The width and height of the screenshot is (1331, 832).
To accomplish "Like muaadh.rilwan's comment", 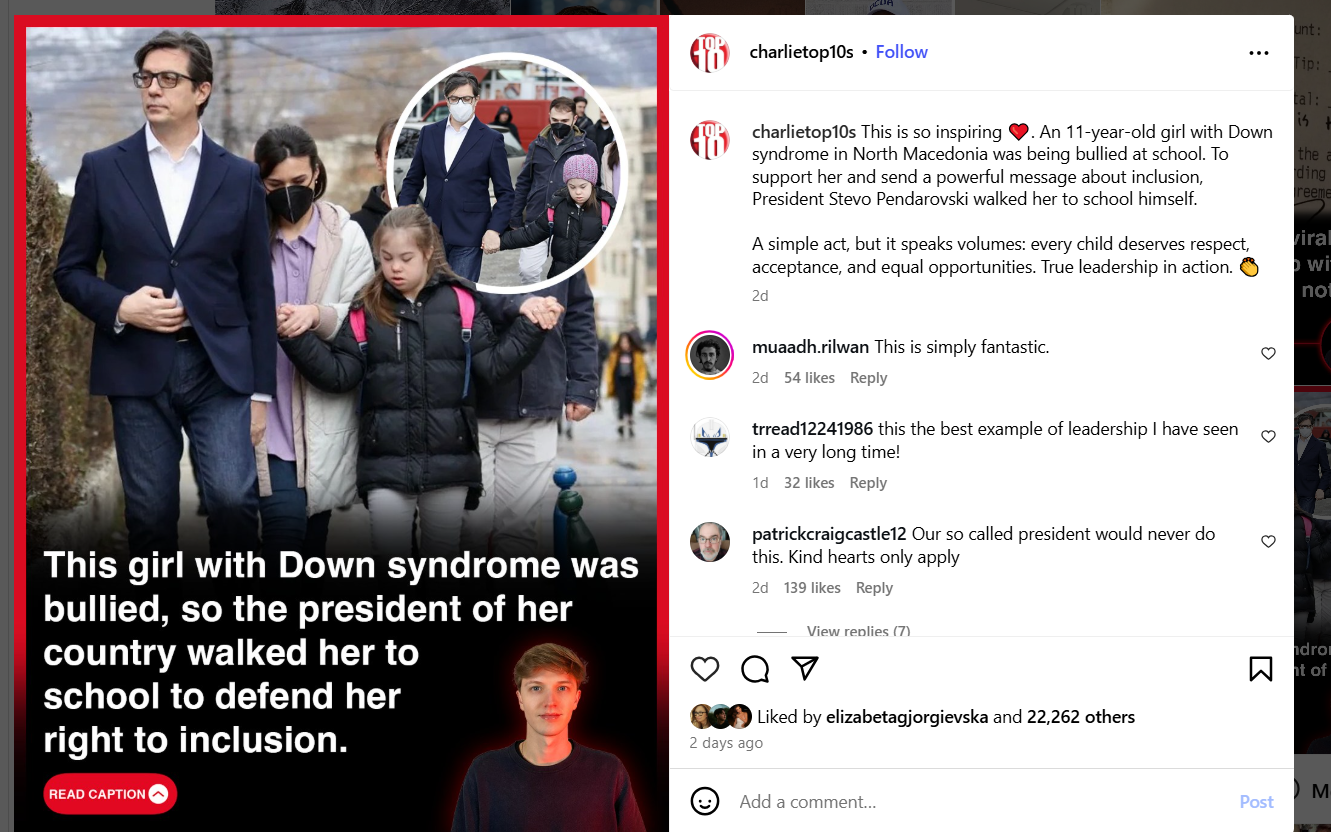I will [1268, 353].
